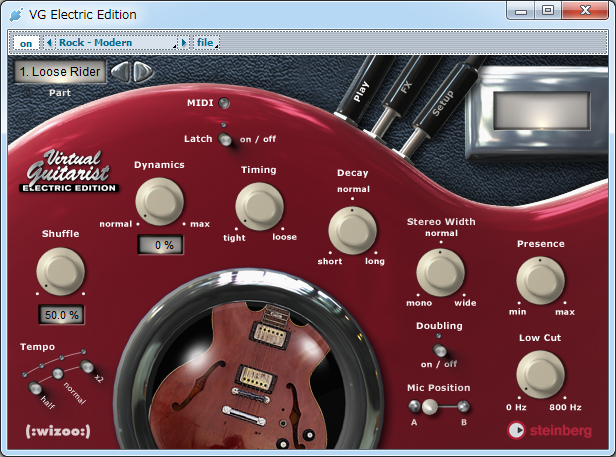Image resolution: width=616 pixels, height=457 pixels.
Task: Click the steinberg logo
Action: [549, 430]
